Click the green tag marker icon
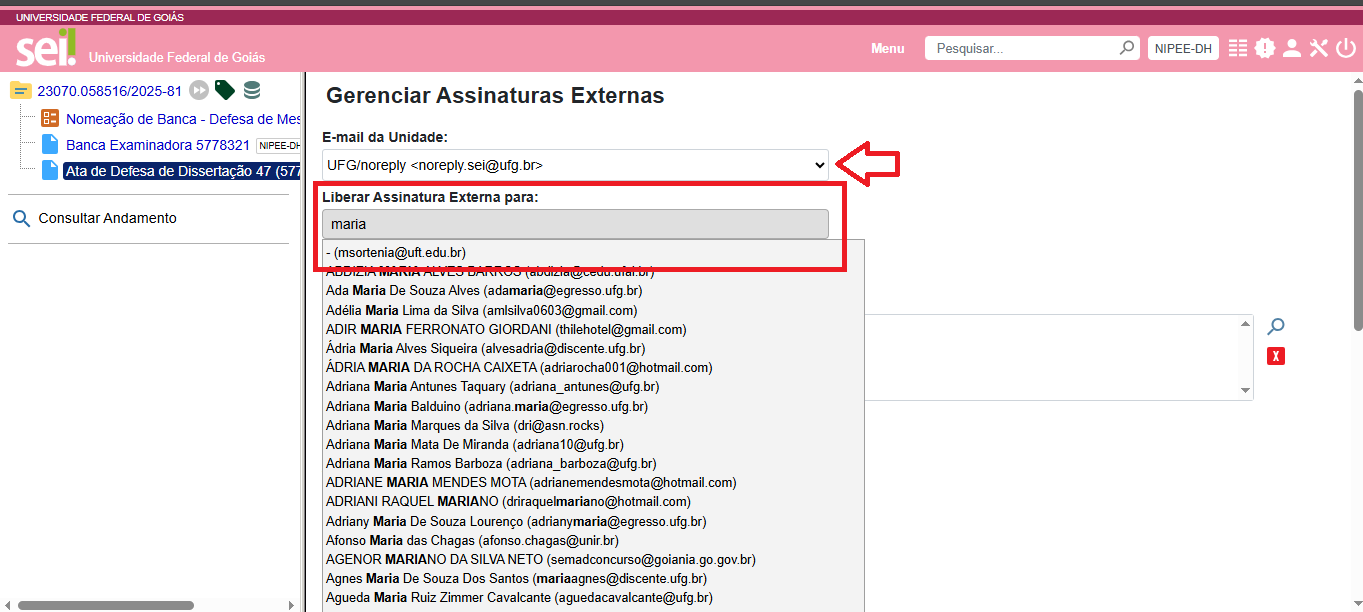This screenshot has width=1363, height=612. click(225, 91)
